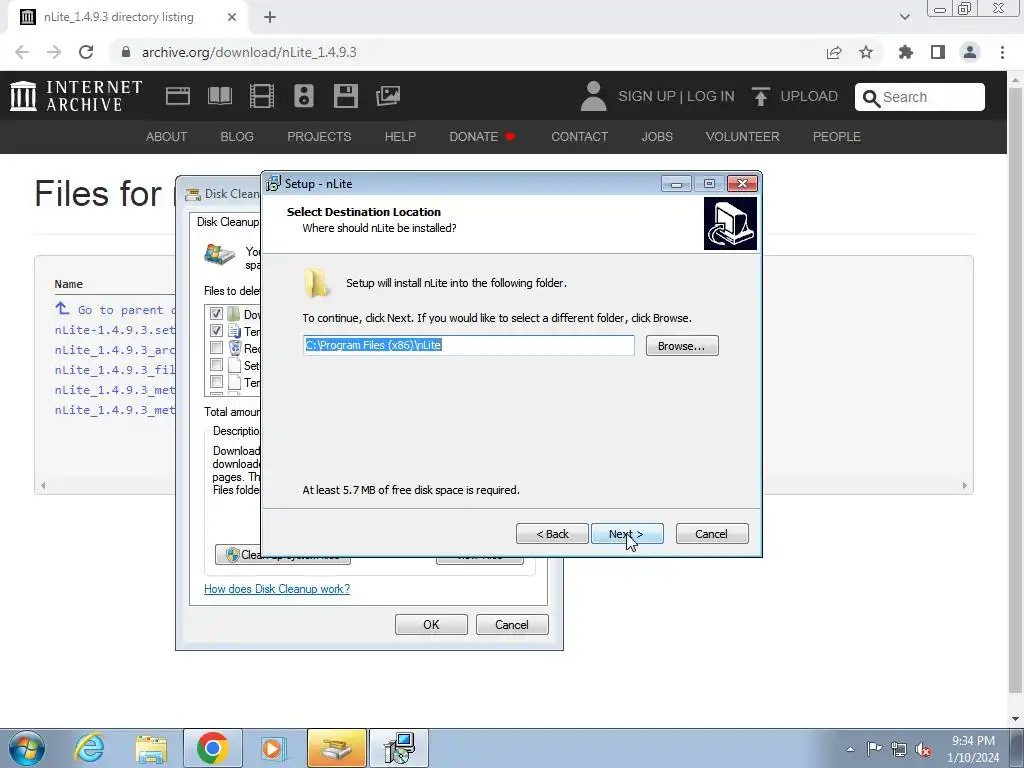Click the user avatar icon near Sign Up

click(593, 96)
